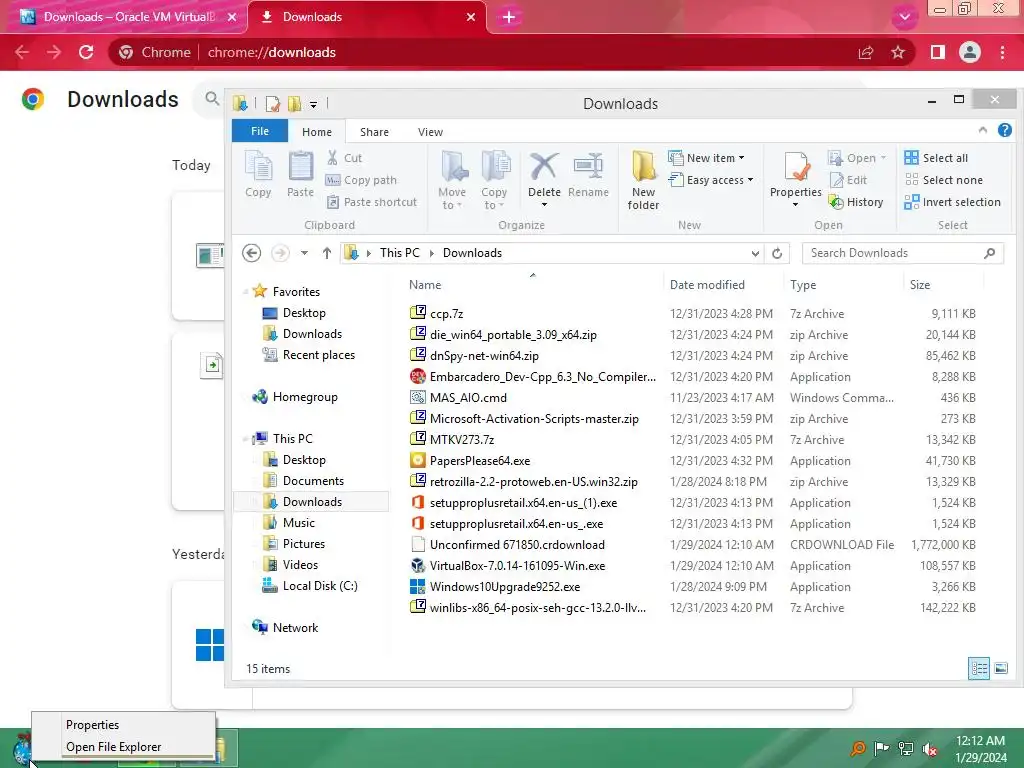Screen dimensions: 1024x768
Task: Expand the Open dropdown in the ribbon
Action: [x=884, y=157]
